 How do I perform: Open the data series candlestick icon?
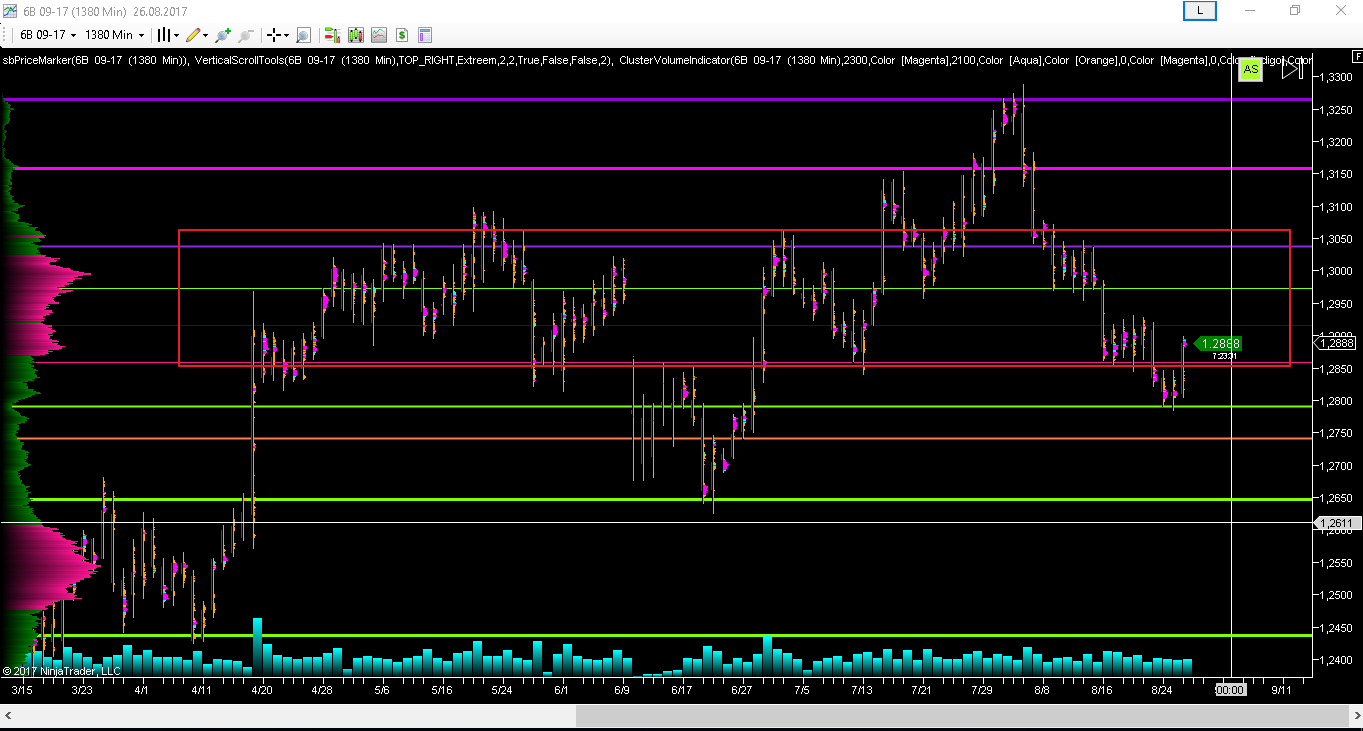[356, 35]
